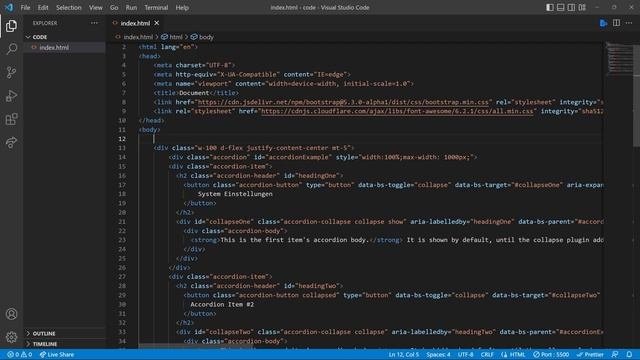Open the Help menu
The width and height of the screenshot is (640, 360).
(182, 7)
